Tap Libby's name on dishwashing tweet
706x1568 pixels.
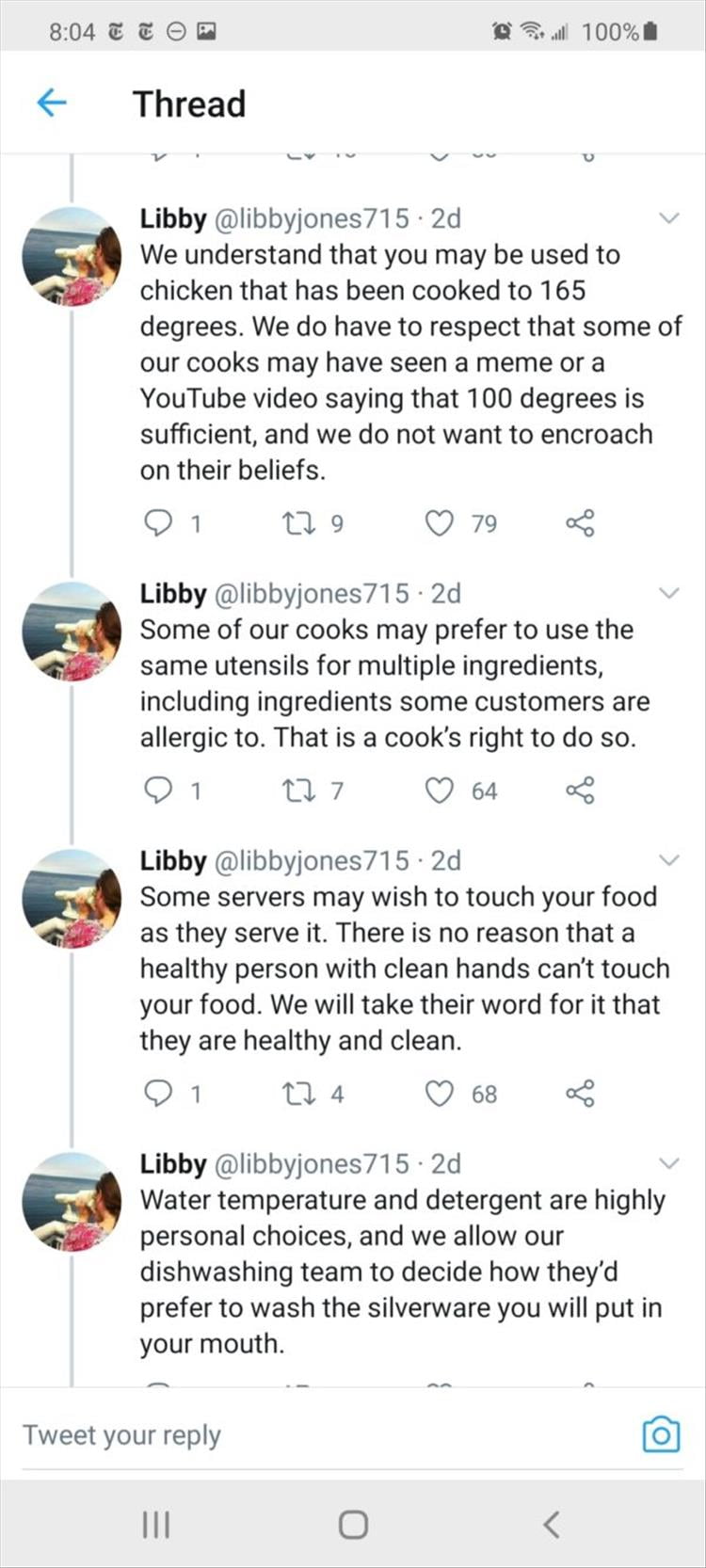point(173,1164)
